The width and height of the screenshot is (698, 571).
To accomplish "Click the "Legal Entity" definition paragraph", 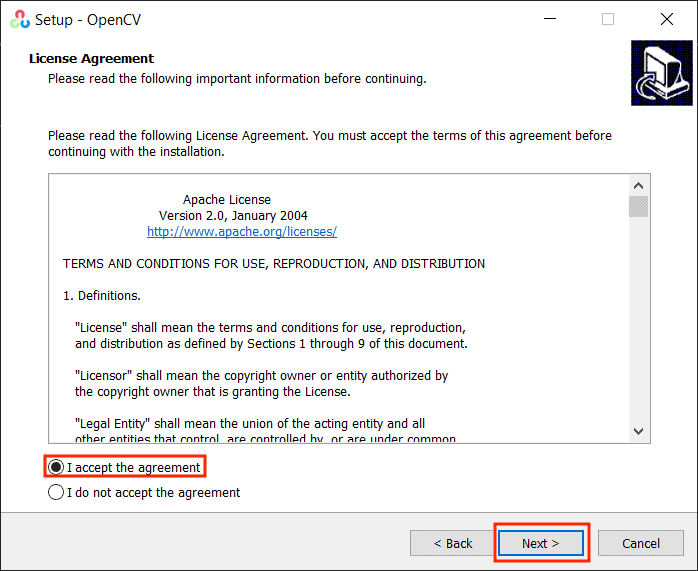I will click(265, 431).
